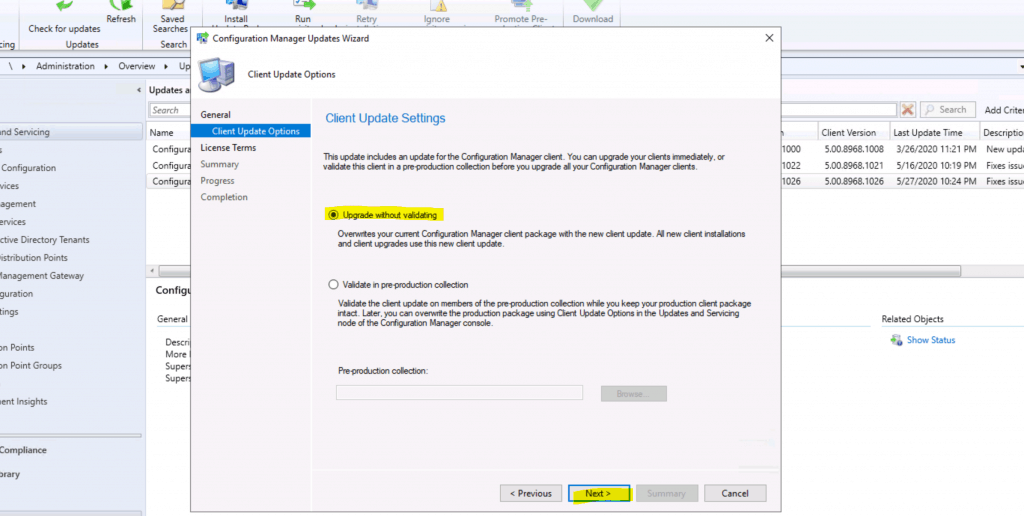Image resolution: width=1024 pixels, height=516 pixels.
Task: Select Validate in pre-production collection option
Action: [334, 285]
